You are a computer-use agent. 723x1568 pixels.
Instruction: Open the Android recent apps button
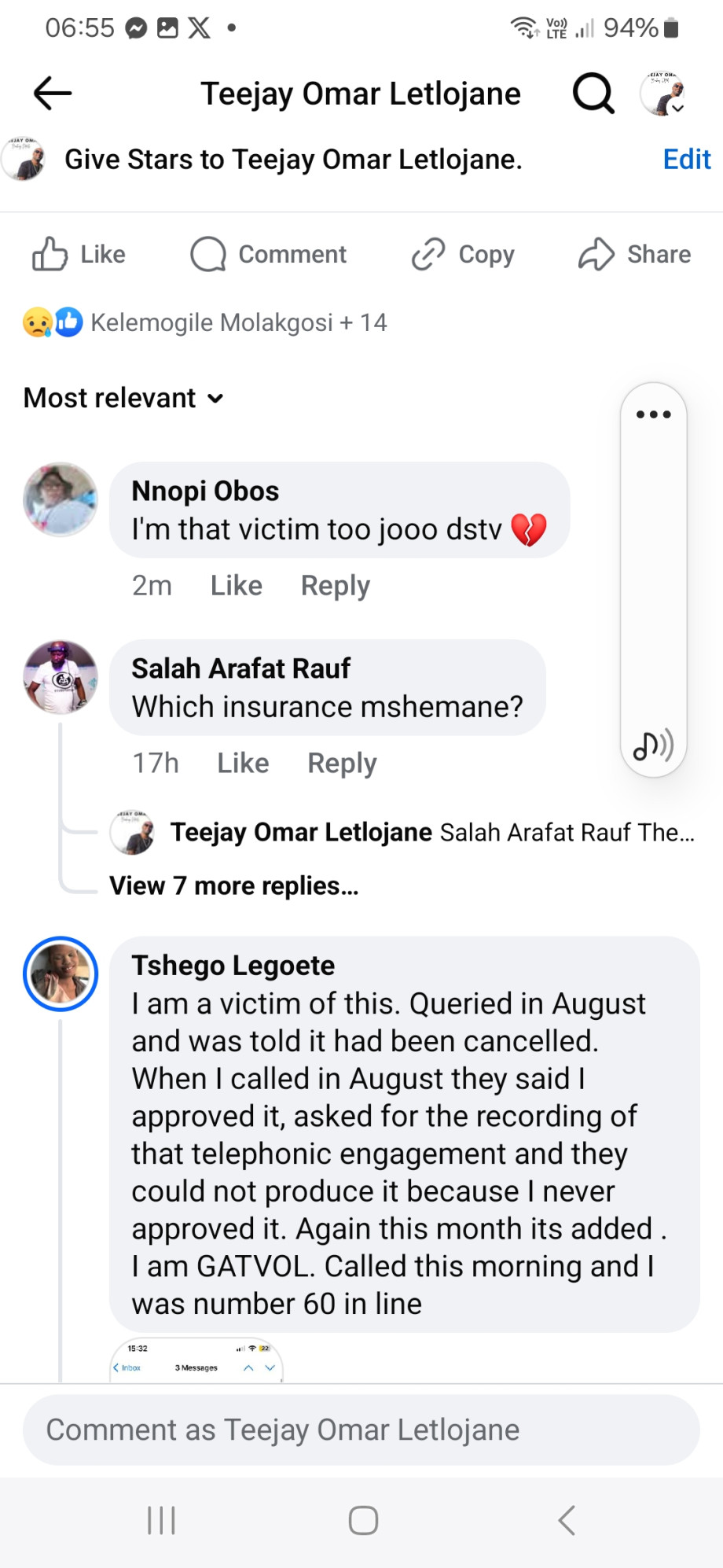(x=162, y=1520)
